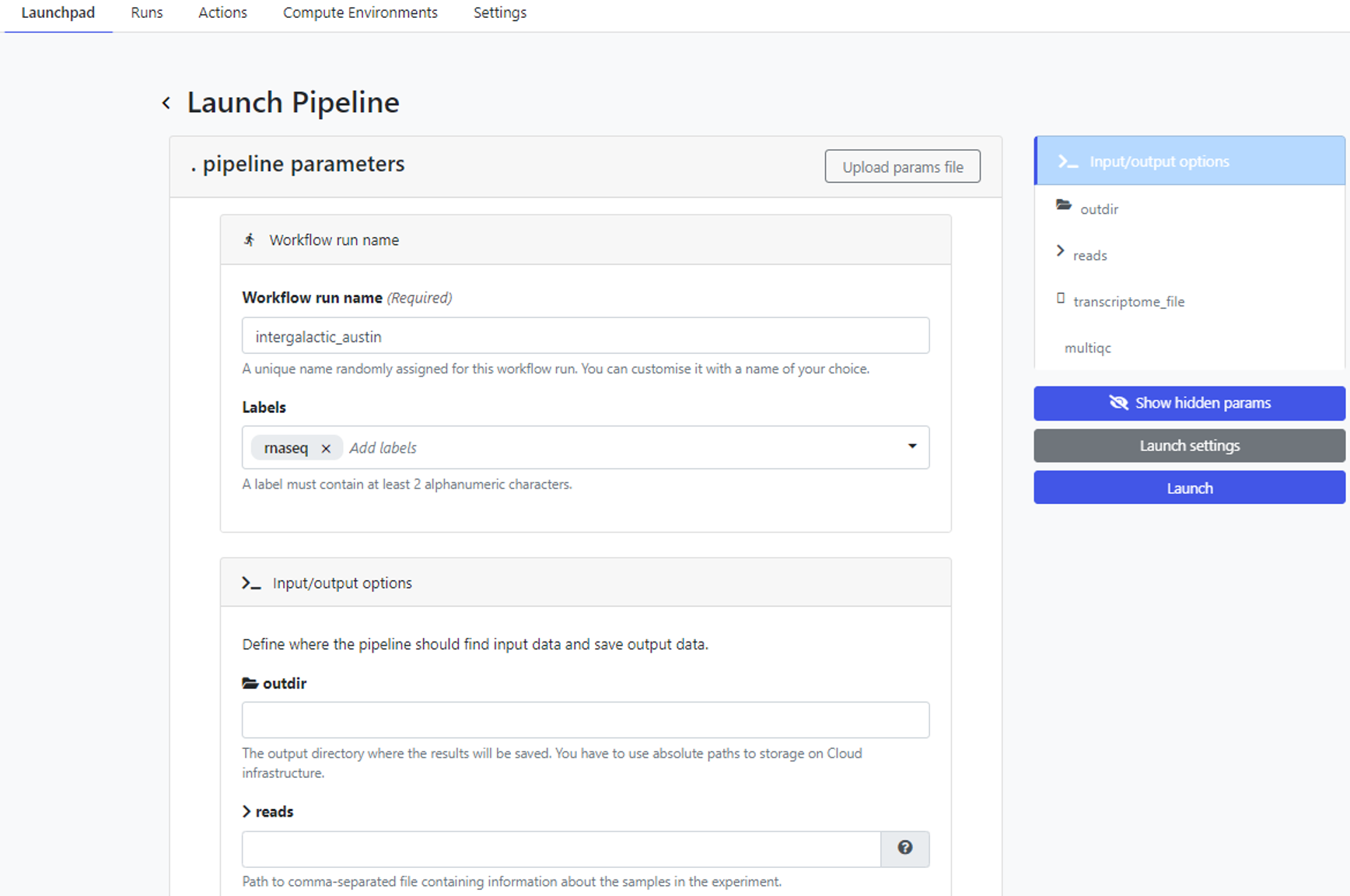1350x896 pixels.
Task: Toggle Show hidden params
Action: pos(1188,403)
